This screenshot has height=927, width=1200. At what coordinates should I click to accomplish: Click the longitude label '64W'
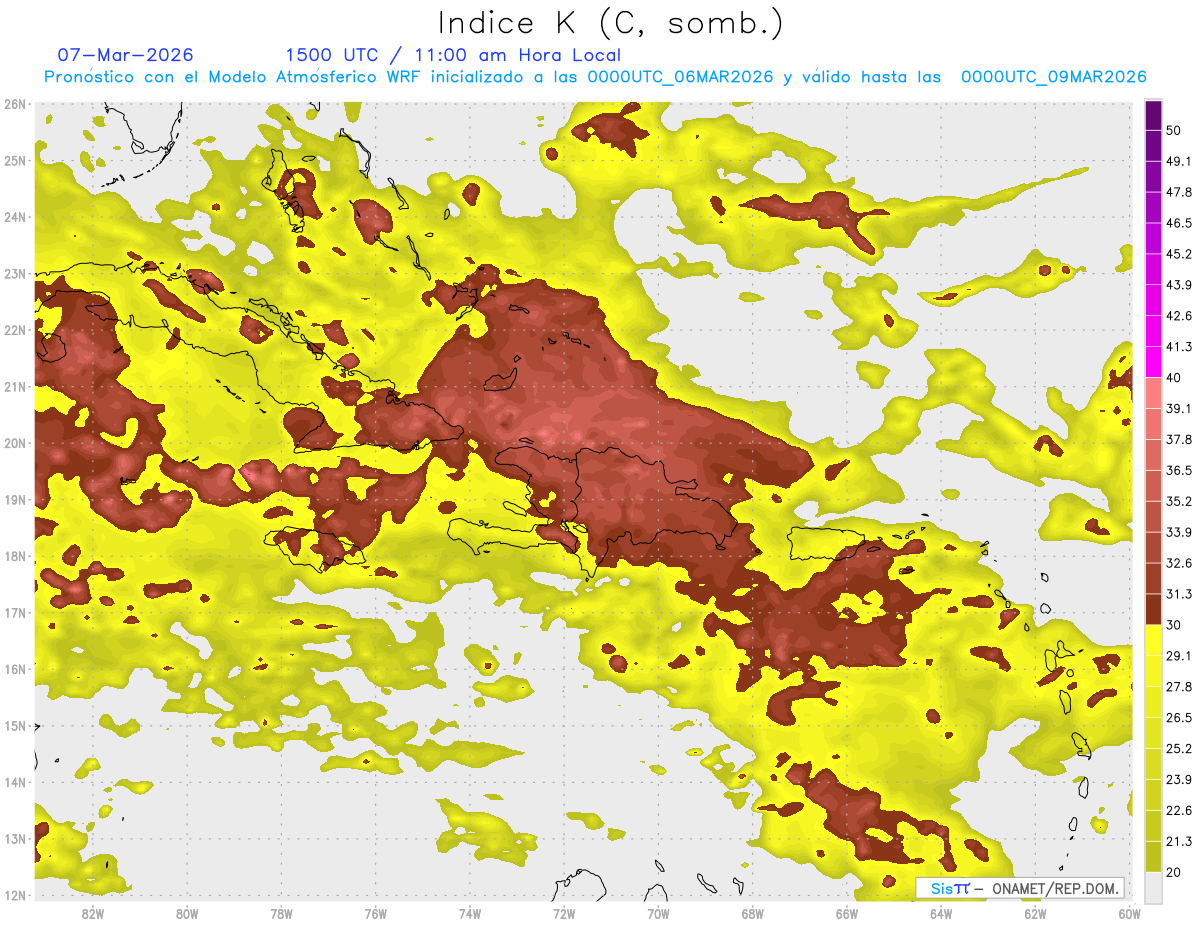[941, 914]
